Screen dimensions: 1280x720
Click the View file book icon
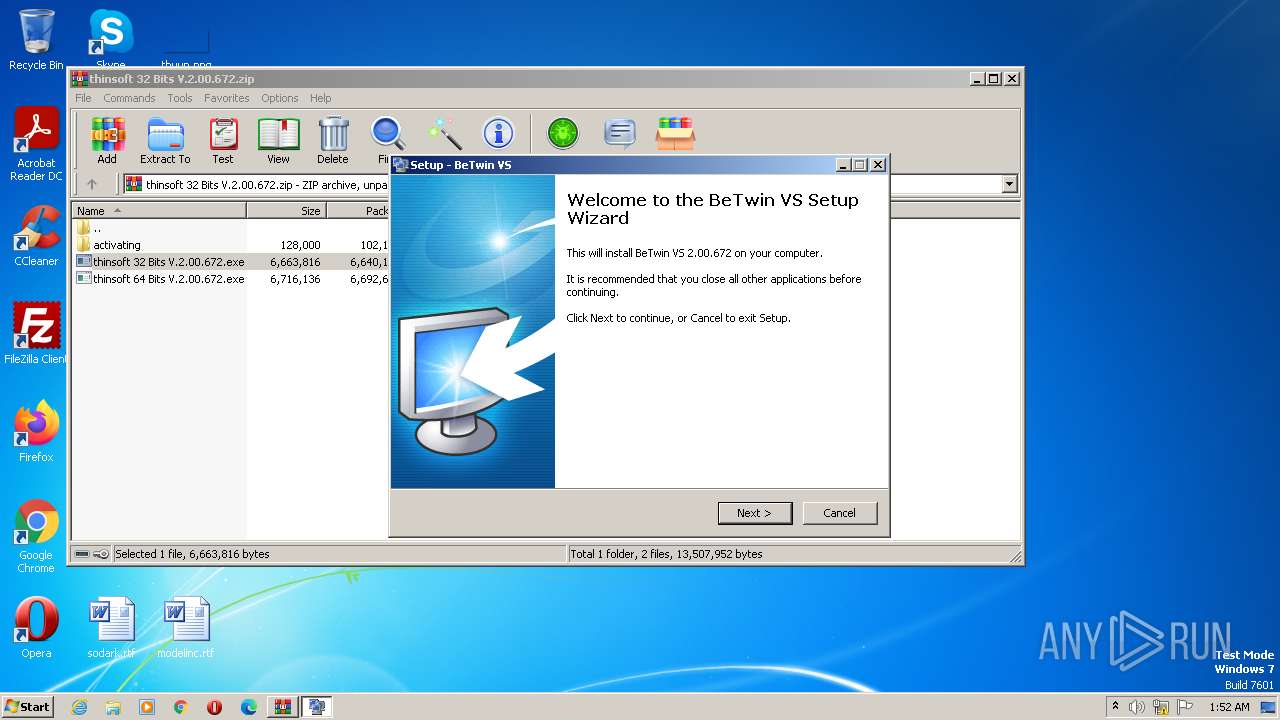pyautogui.click(x=278, y=140)
